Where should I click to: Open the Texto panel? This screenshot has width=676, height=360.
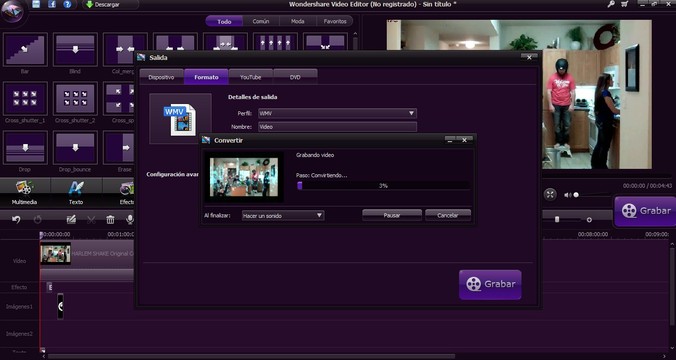tap(76, 192)
